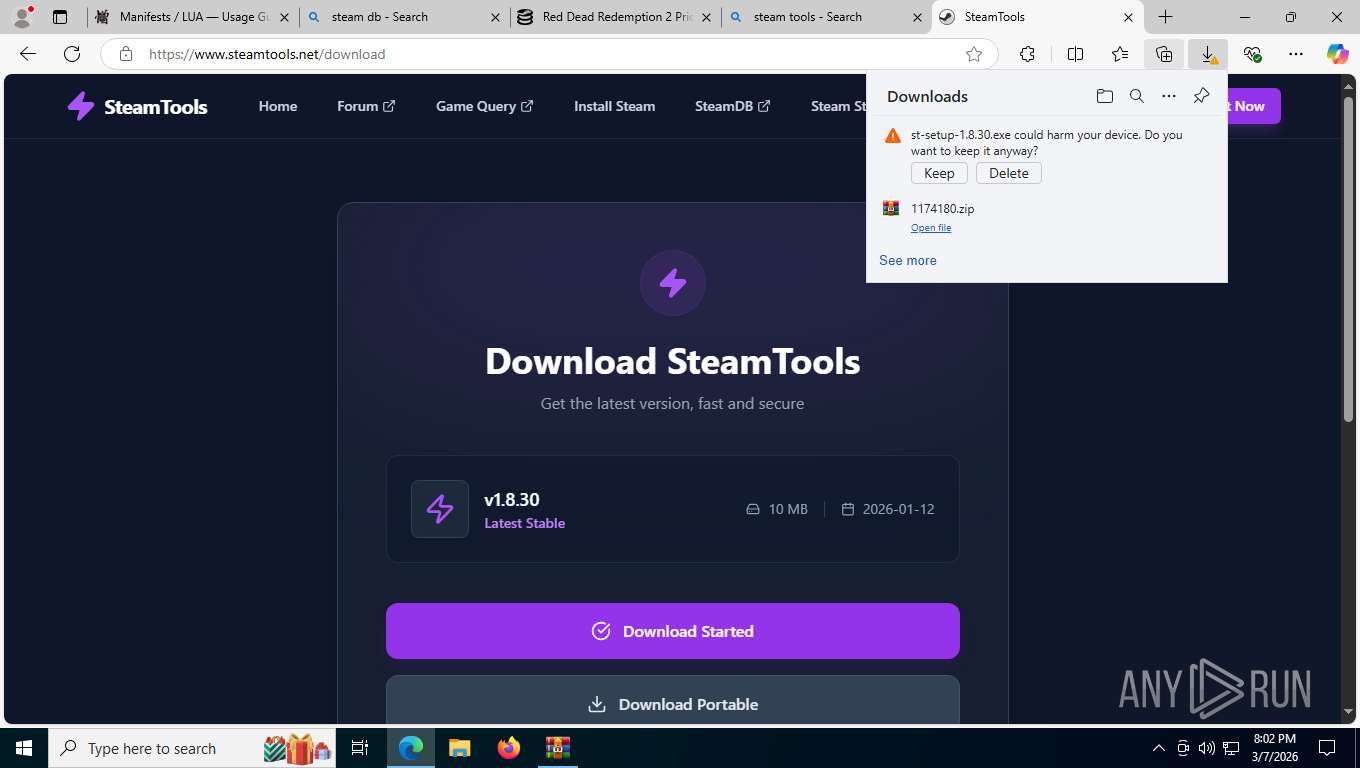Pin the Downloads panel
Screen dimensions: 1360x768
click(x=1201, y=96)
